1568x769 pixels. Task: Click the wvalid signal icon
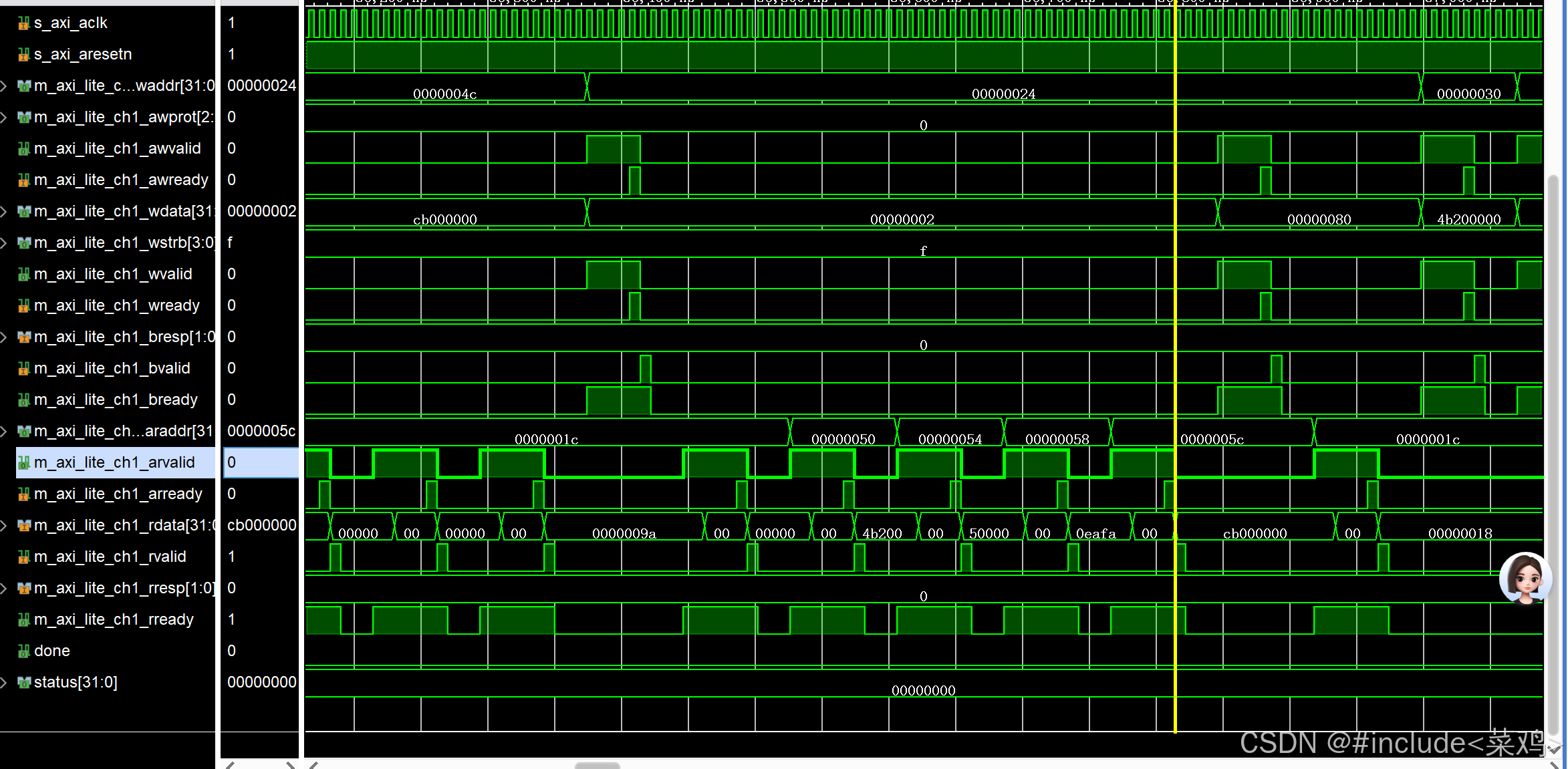(24, 274)
